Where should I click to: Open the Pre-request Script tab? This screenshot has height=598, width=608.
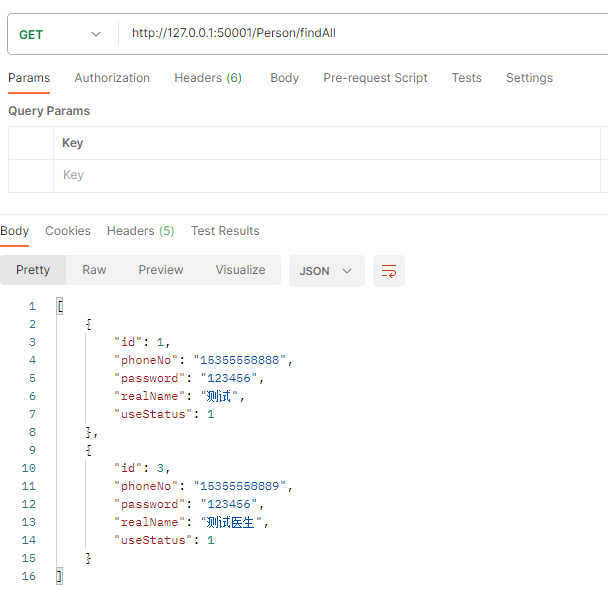tap(375, 78)
